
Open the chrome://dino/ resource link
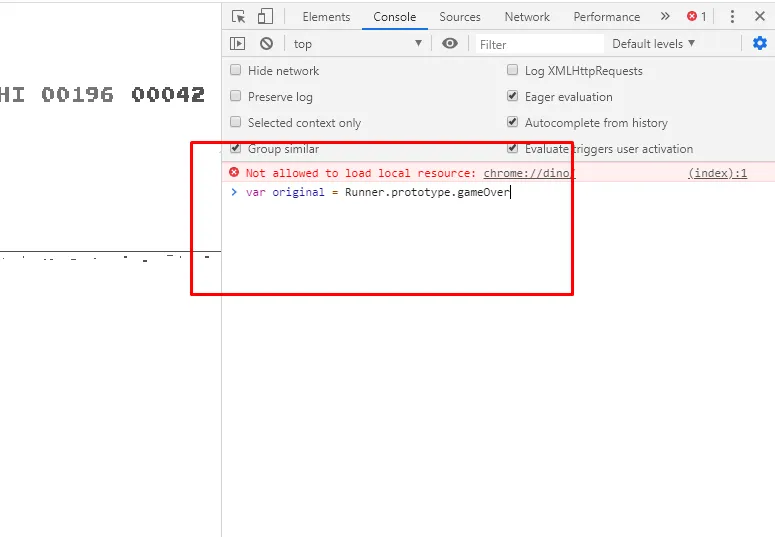click(529, 173)
